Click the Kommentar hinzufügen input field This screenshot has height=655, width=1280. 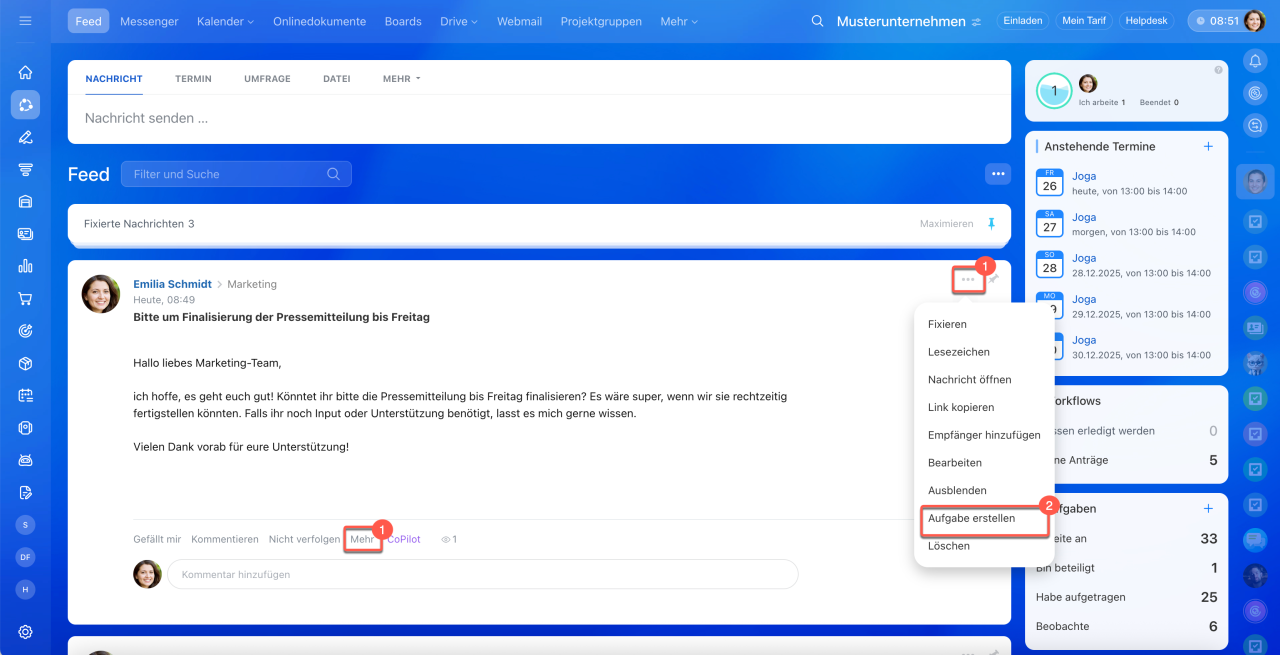point(482,574)
